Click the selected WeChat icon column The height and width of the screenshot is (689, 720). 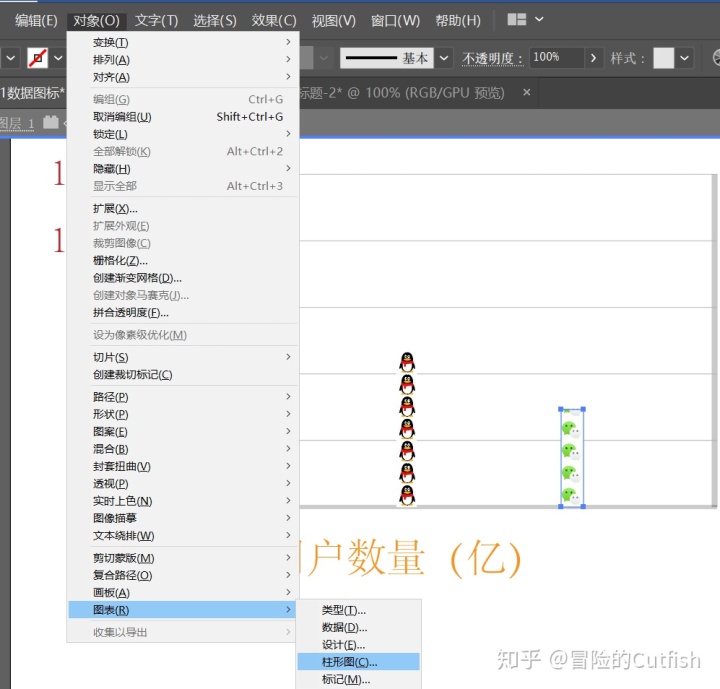pos(572,457)
